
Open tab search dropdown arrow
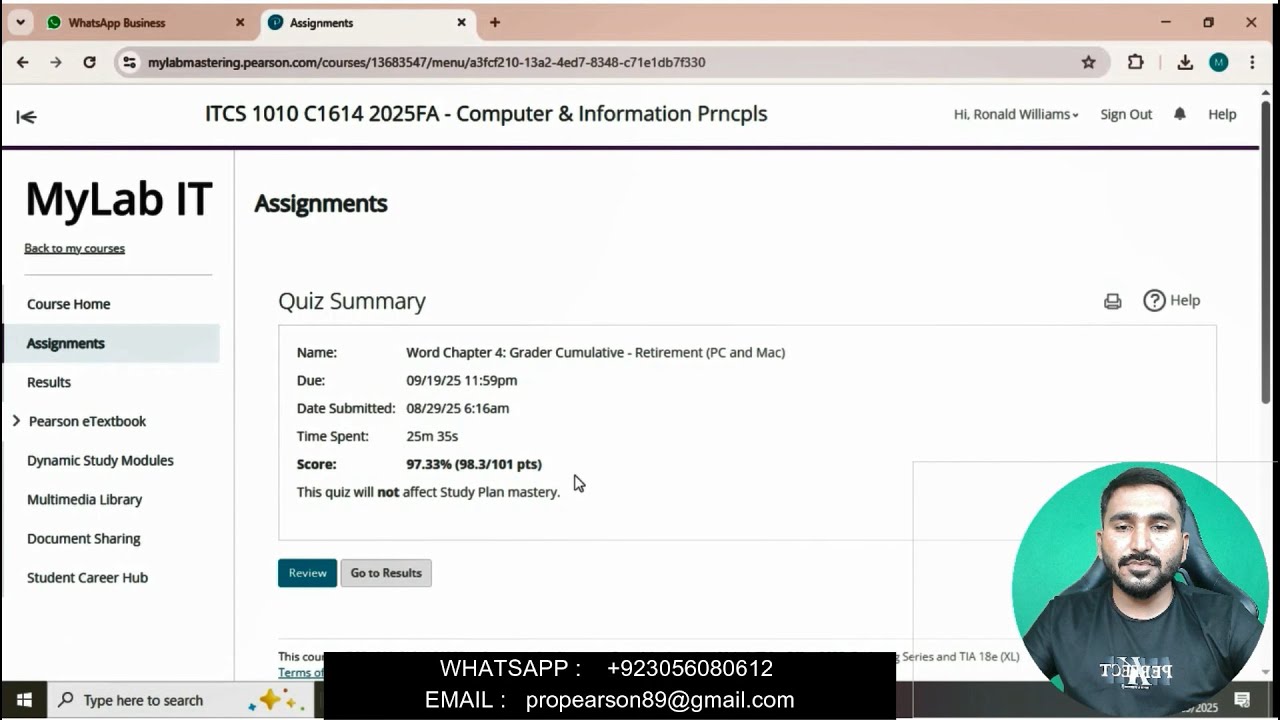tap(20, 22)
